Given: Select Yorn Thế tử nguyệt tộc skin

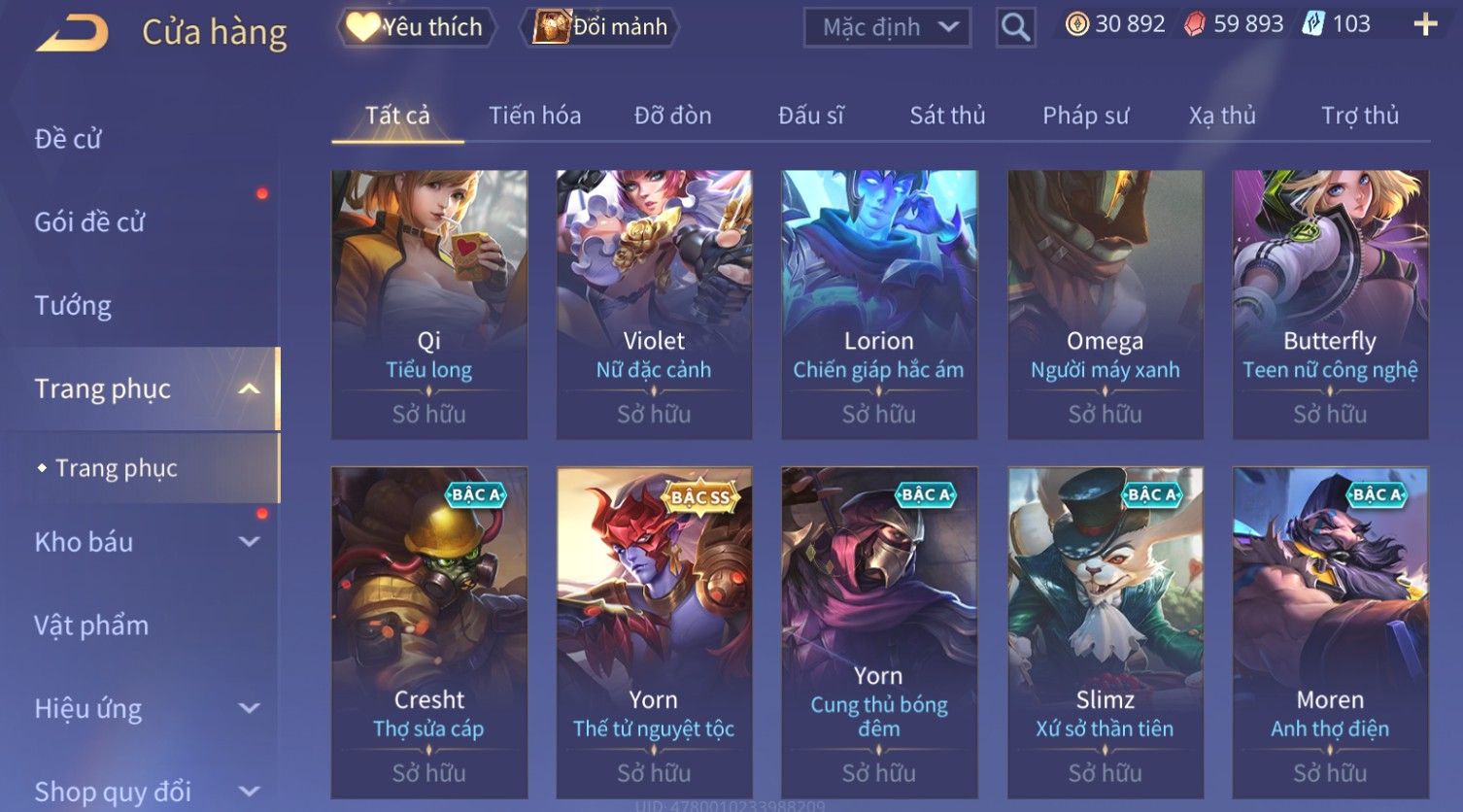Looking at the screenshot, I should 654,632.
